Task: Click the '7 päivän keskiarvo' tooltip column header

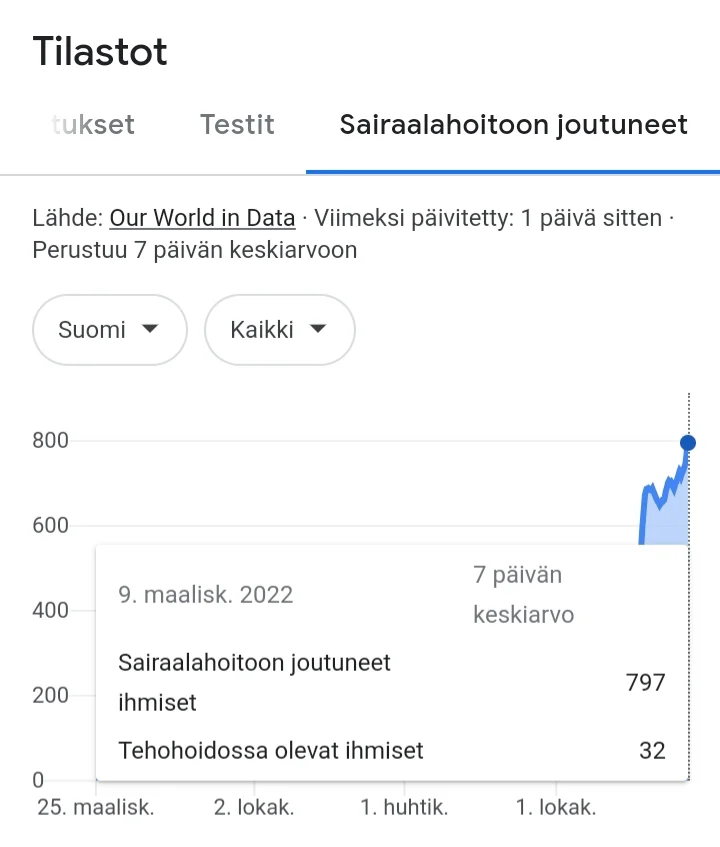Action: 523,594
